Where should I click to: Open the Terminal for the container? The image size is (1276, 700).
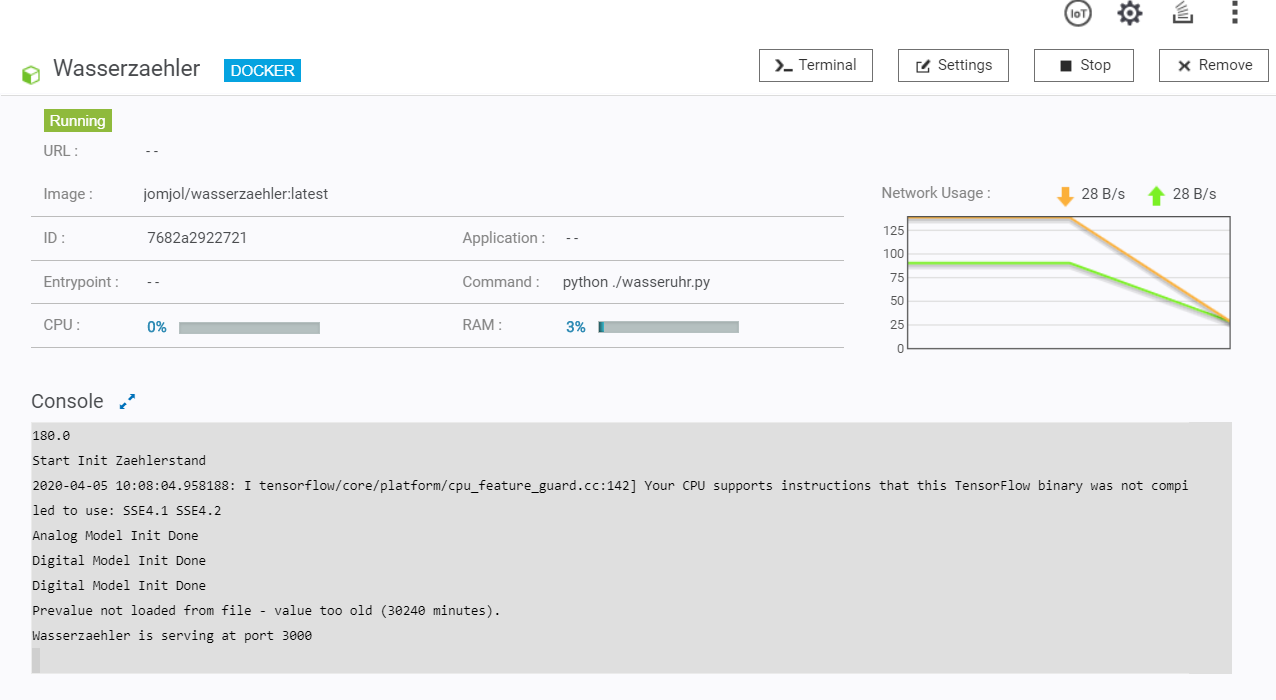[815, 65]
